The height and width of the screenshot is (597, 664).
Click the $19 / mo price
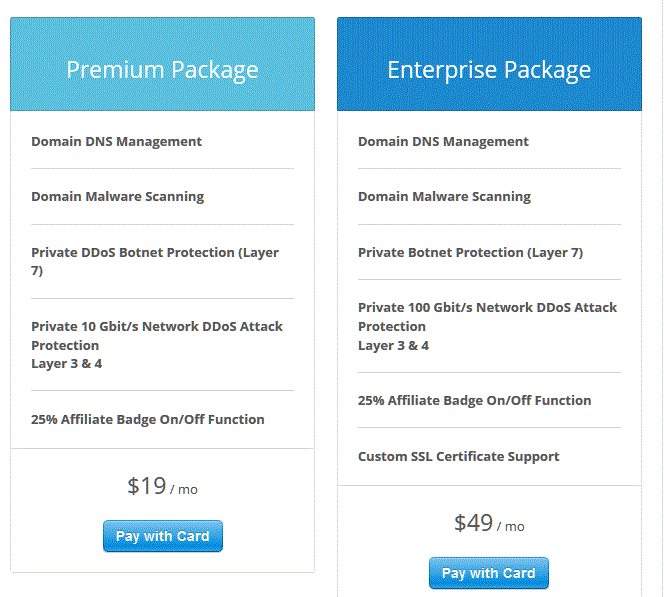(162, 486)
